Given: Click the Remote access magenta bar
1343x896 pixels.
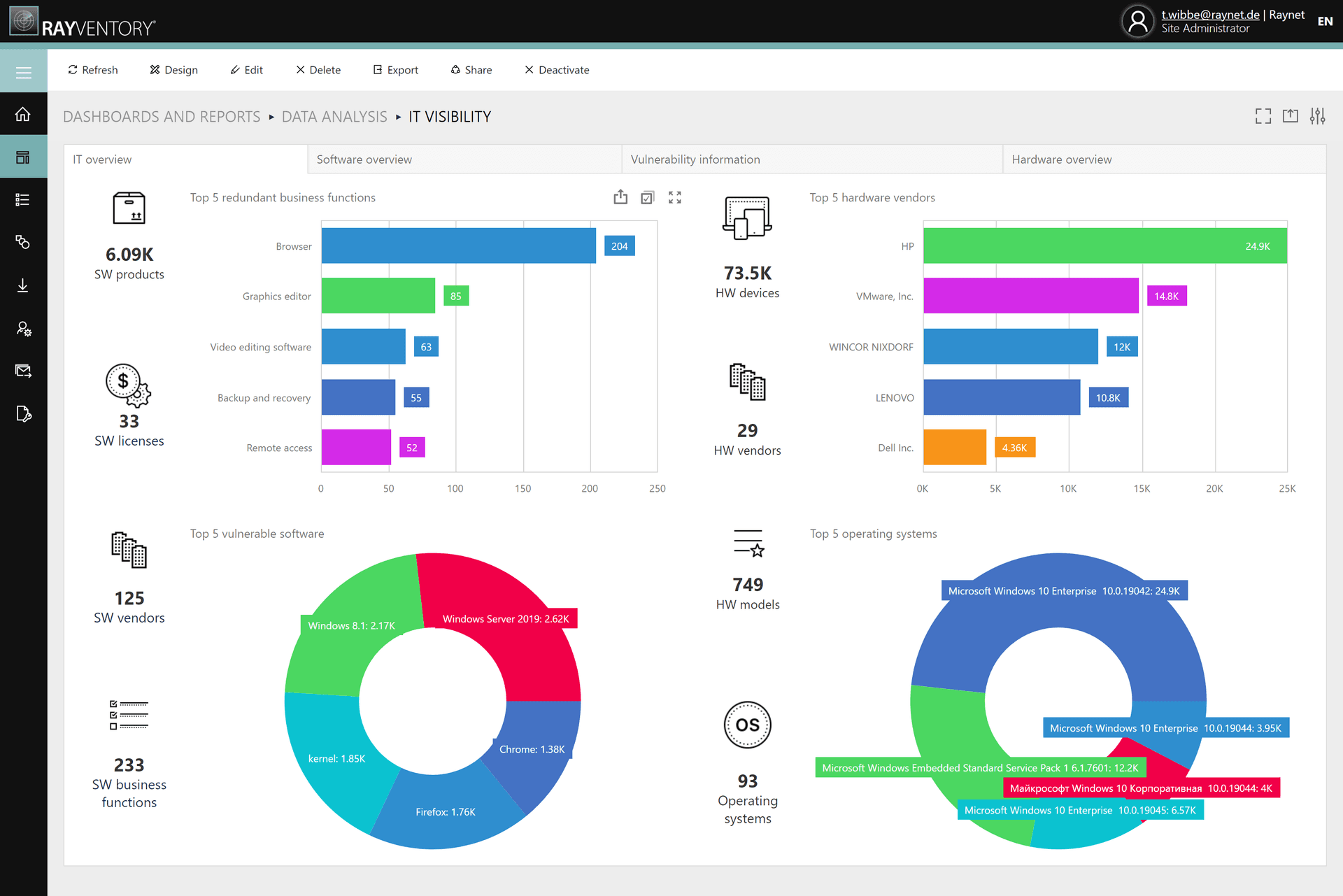Looking at the screenshot, I should pos(356,447).
